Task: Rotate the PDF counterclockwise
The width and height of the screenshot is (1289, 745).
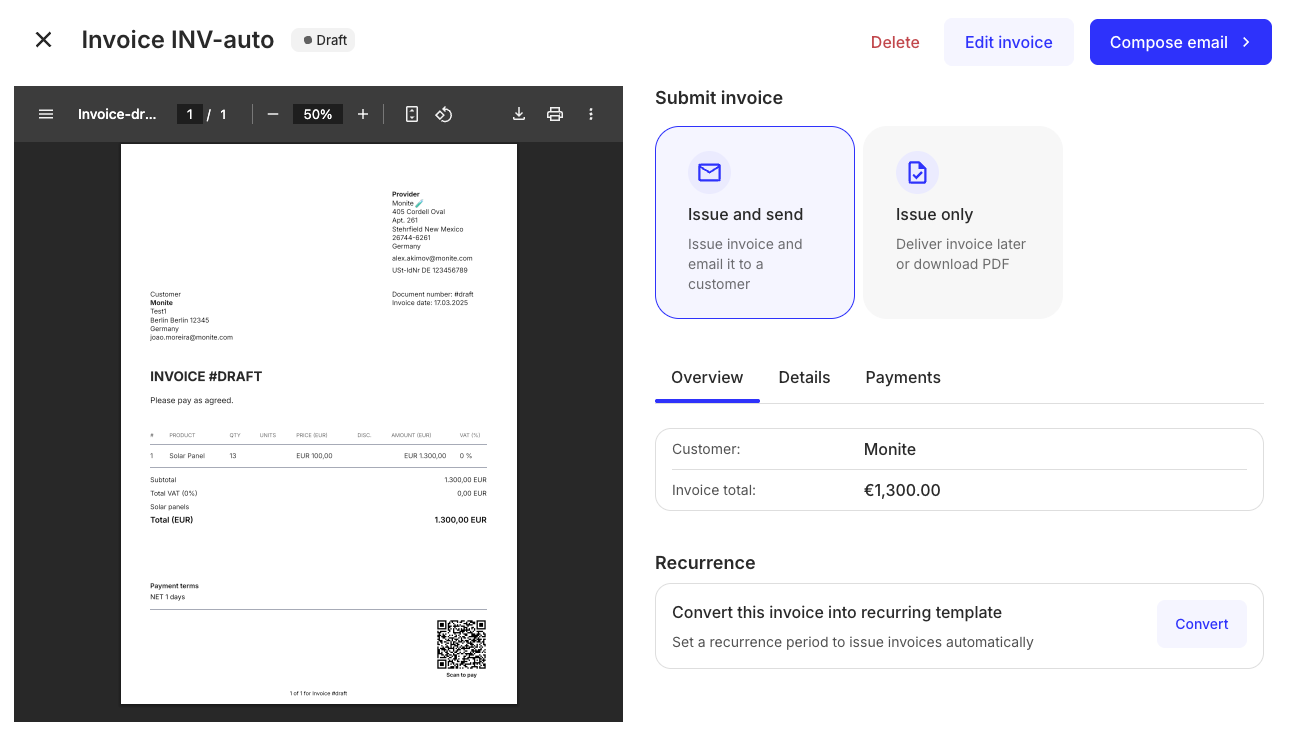Action: pos(444,114)
